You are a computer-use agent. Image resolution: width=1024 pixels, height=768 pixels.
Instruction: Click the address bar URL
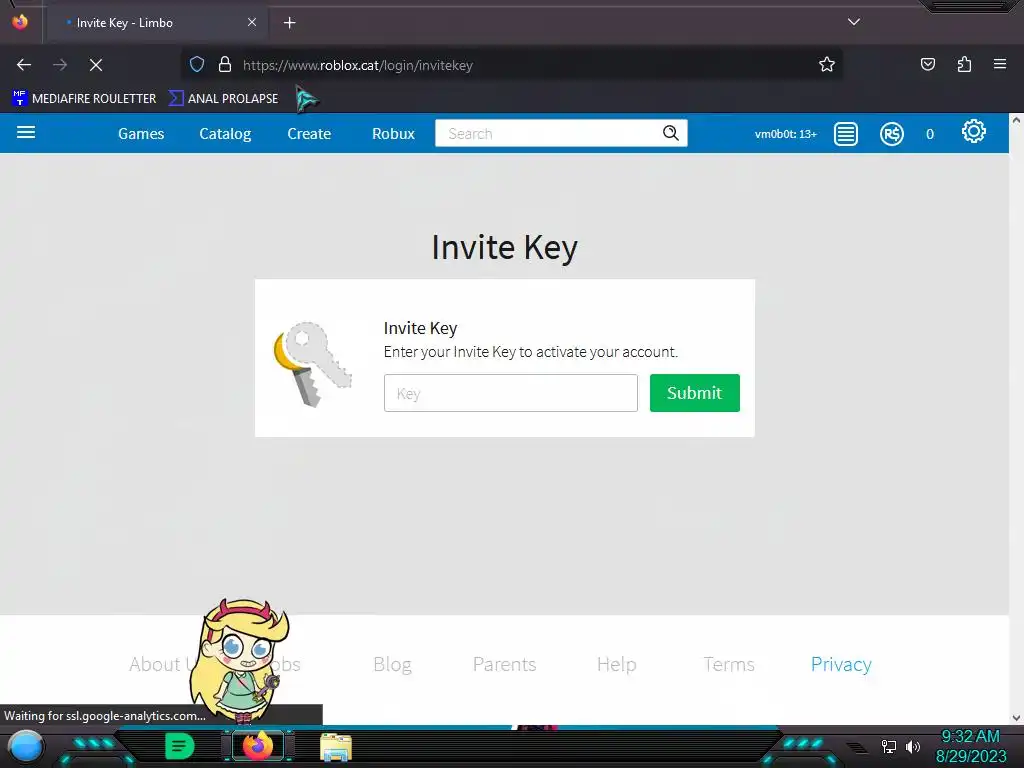[x=358, y=65]
